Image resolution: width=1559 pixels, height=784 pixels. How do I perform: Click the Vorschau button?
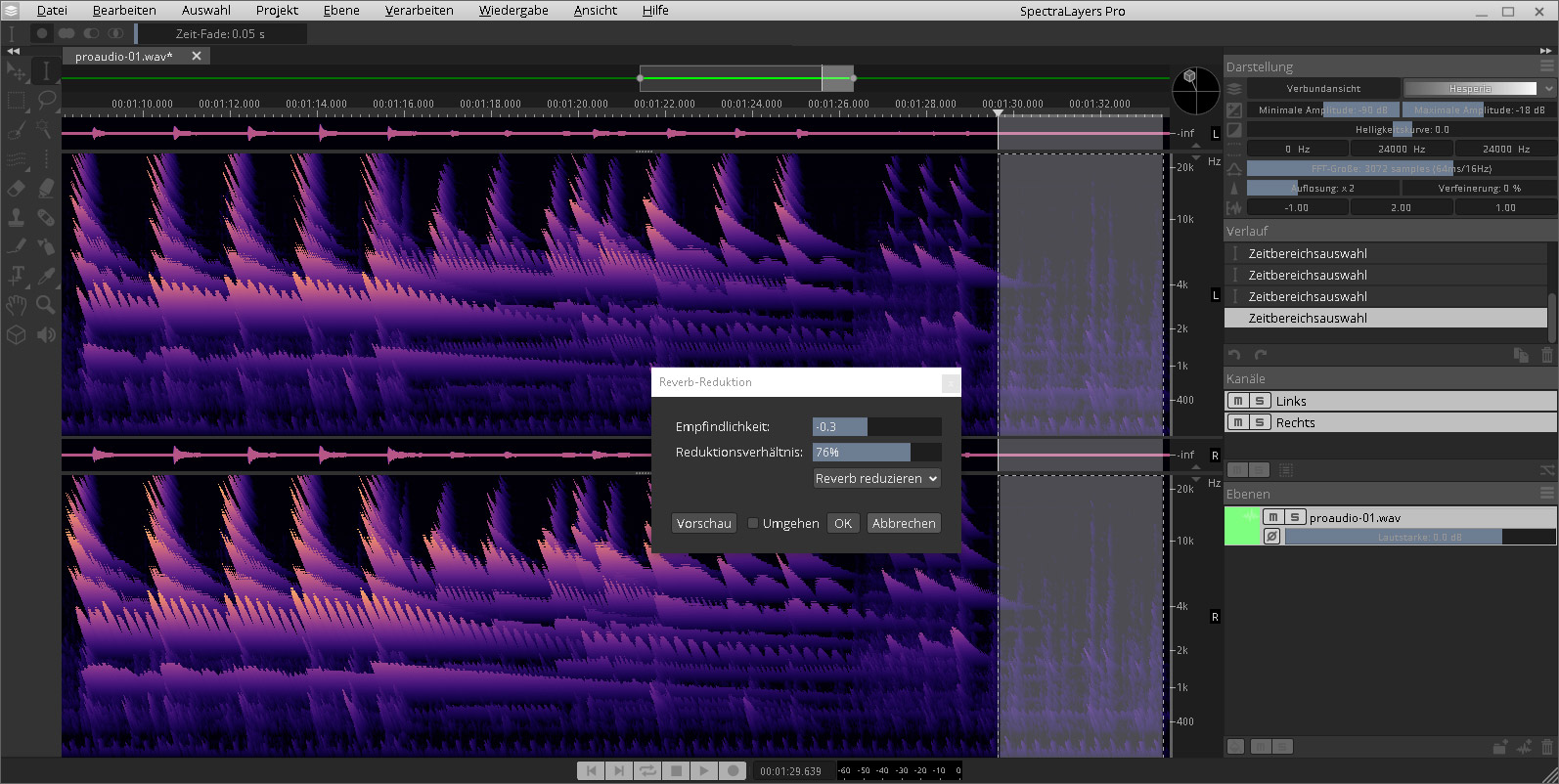[703, 524]
